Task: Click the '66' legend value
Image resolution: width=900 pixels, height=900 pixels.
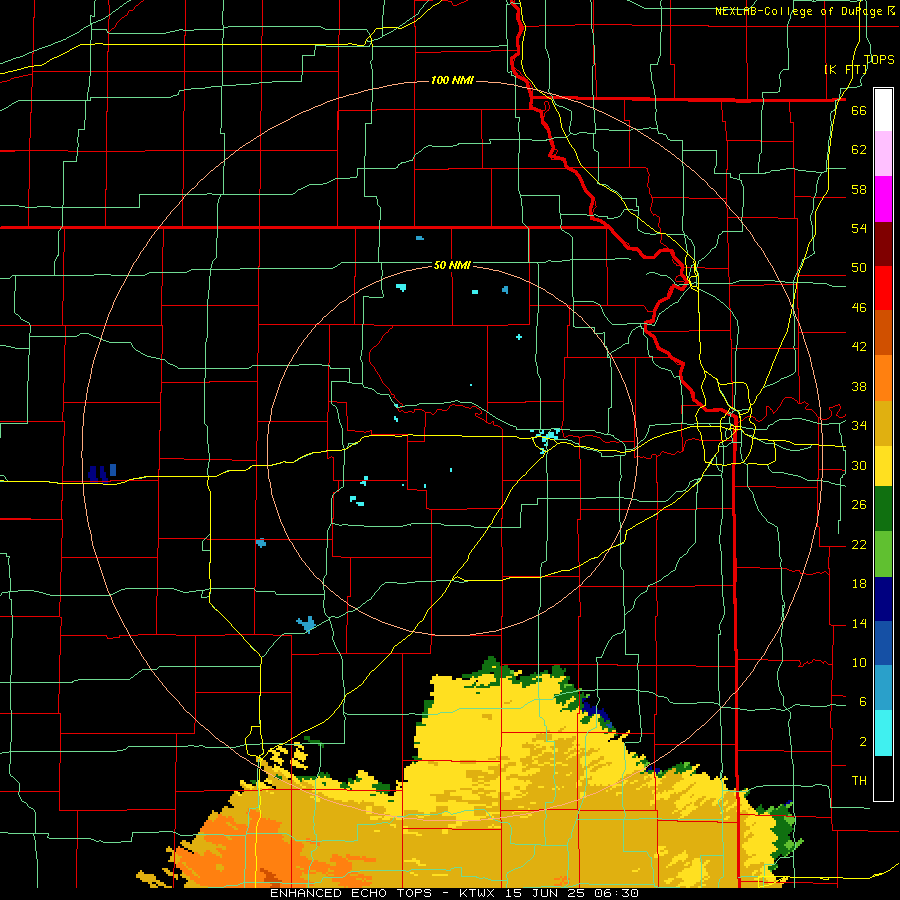Action: click(859, 111)
